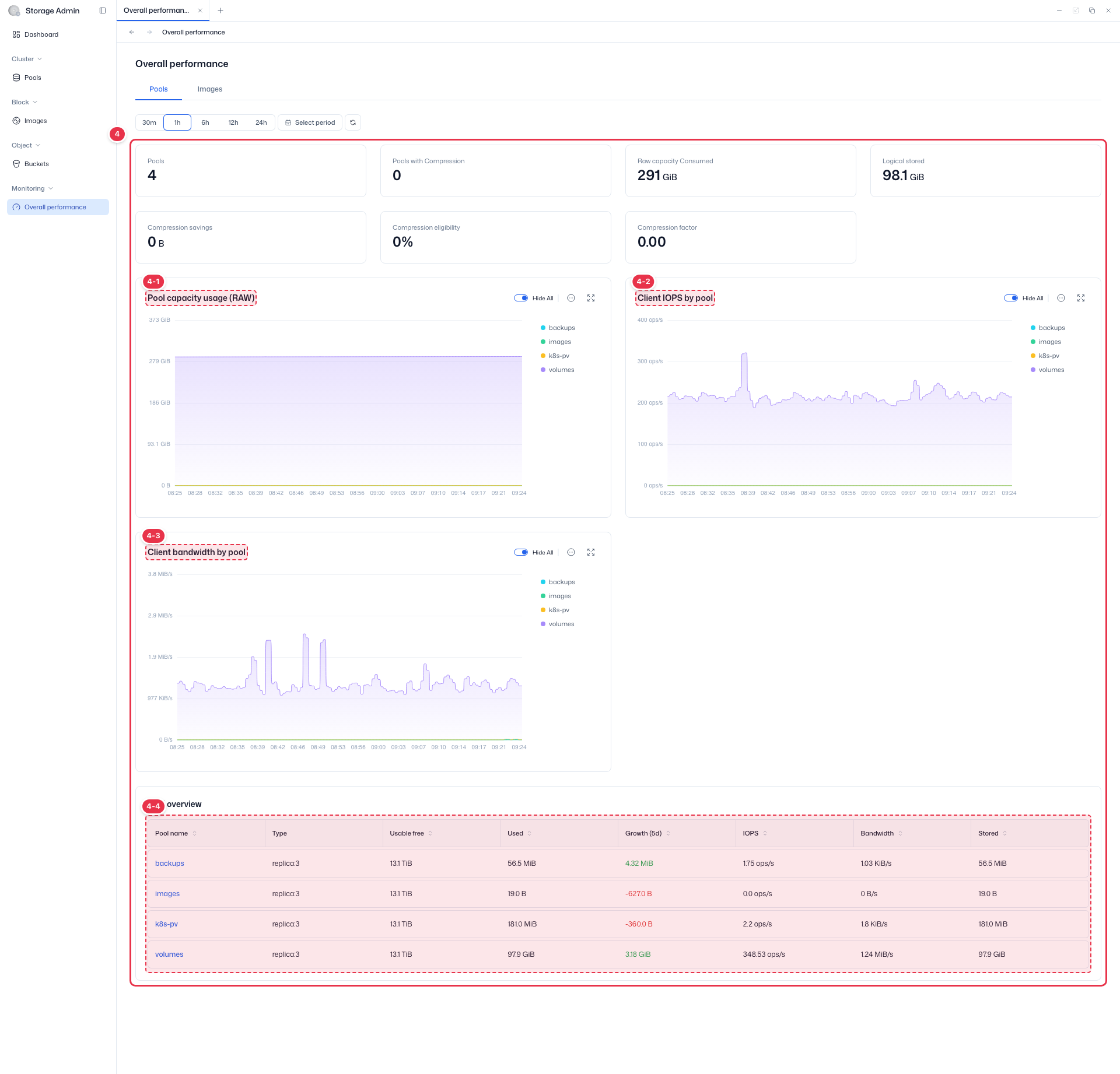Select the 24h time range
Viewport: 1120px width, 1074px height.
pyautogui.click(x=261, y=122)
